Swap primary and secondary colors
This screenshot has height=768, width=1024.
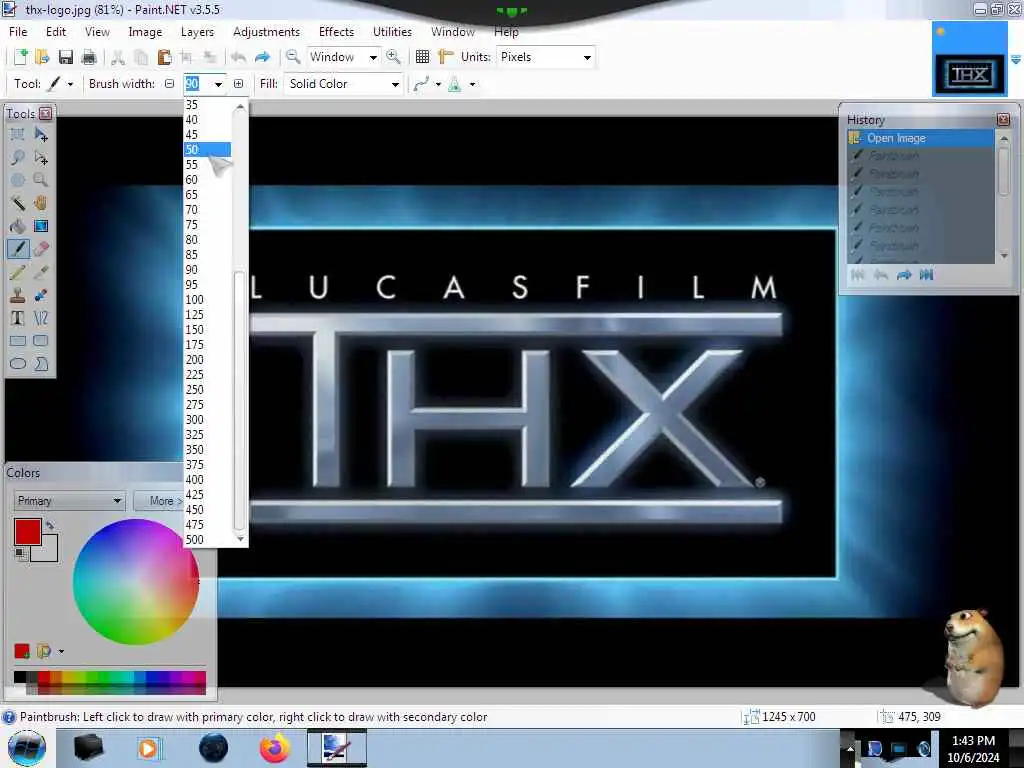point(50,524)
